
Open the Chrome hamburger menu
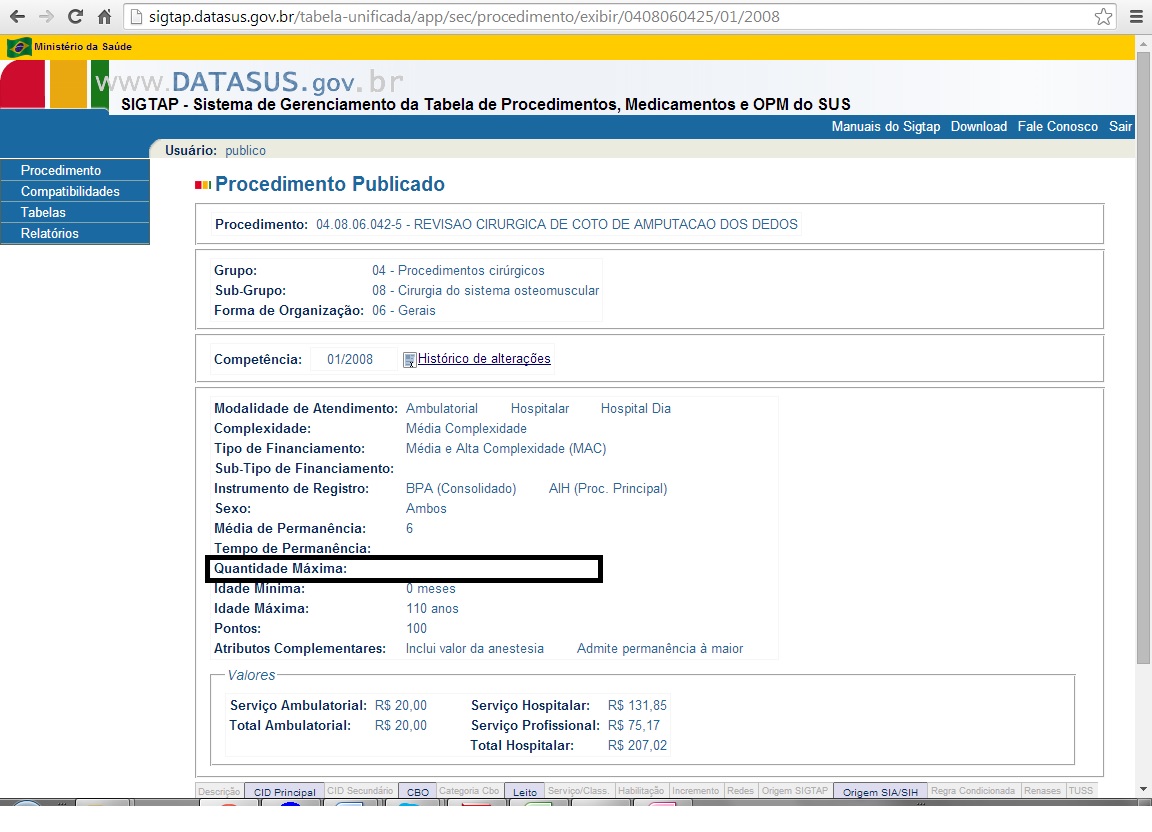1135,17
